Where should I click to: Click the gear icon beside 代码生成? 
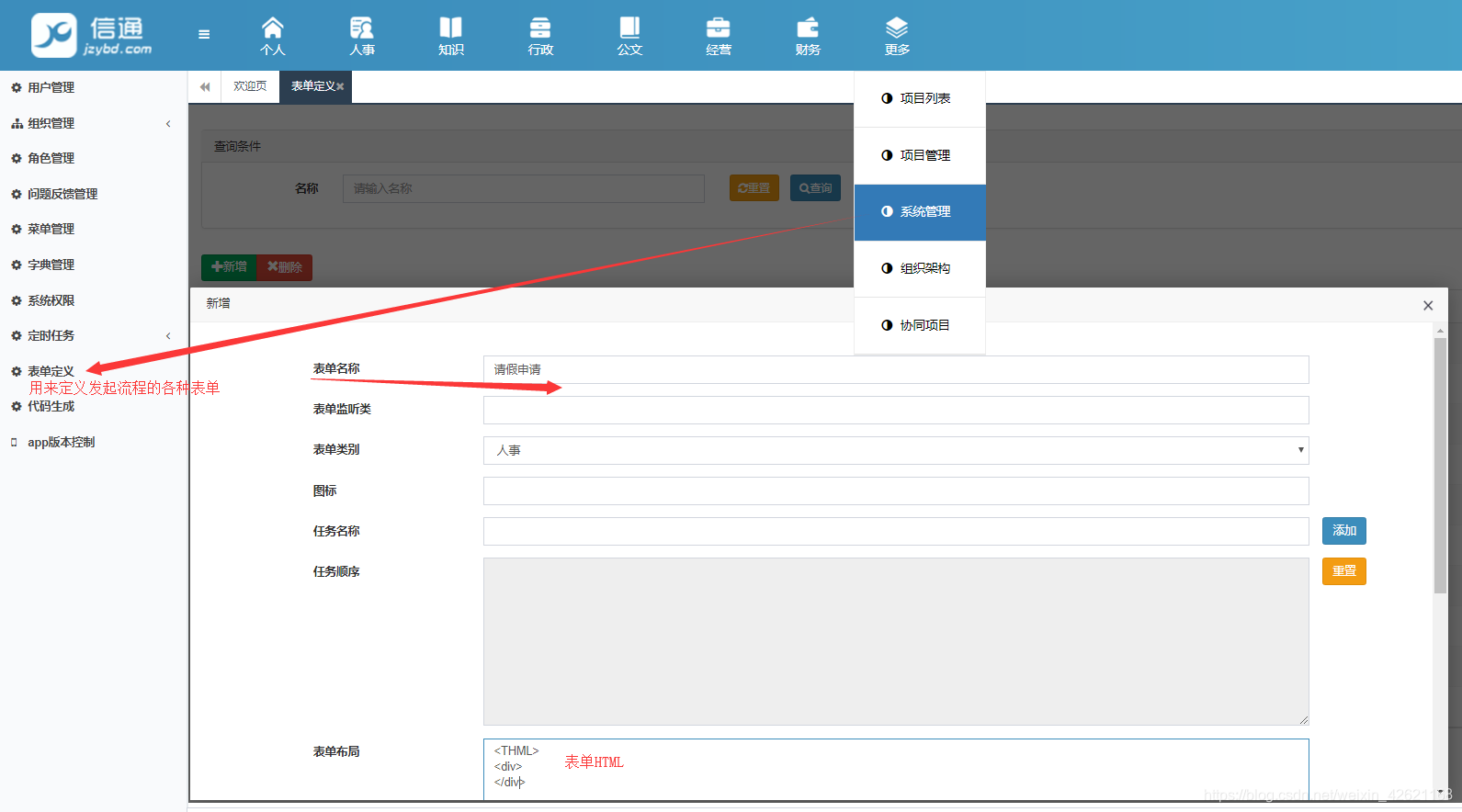[16, 407]
